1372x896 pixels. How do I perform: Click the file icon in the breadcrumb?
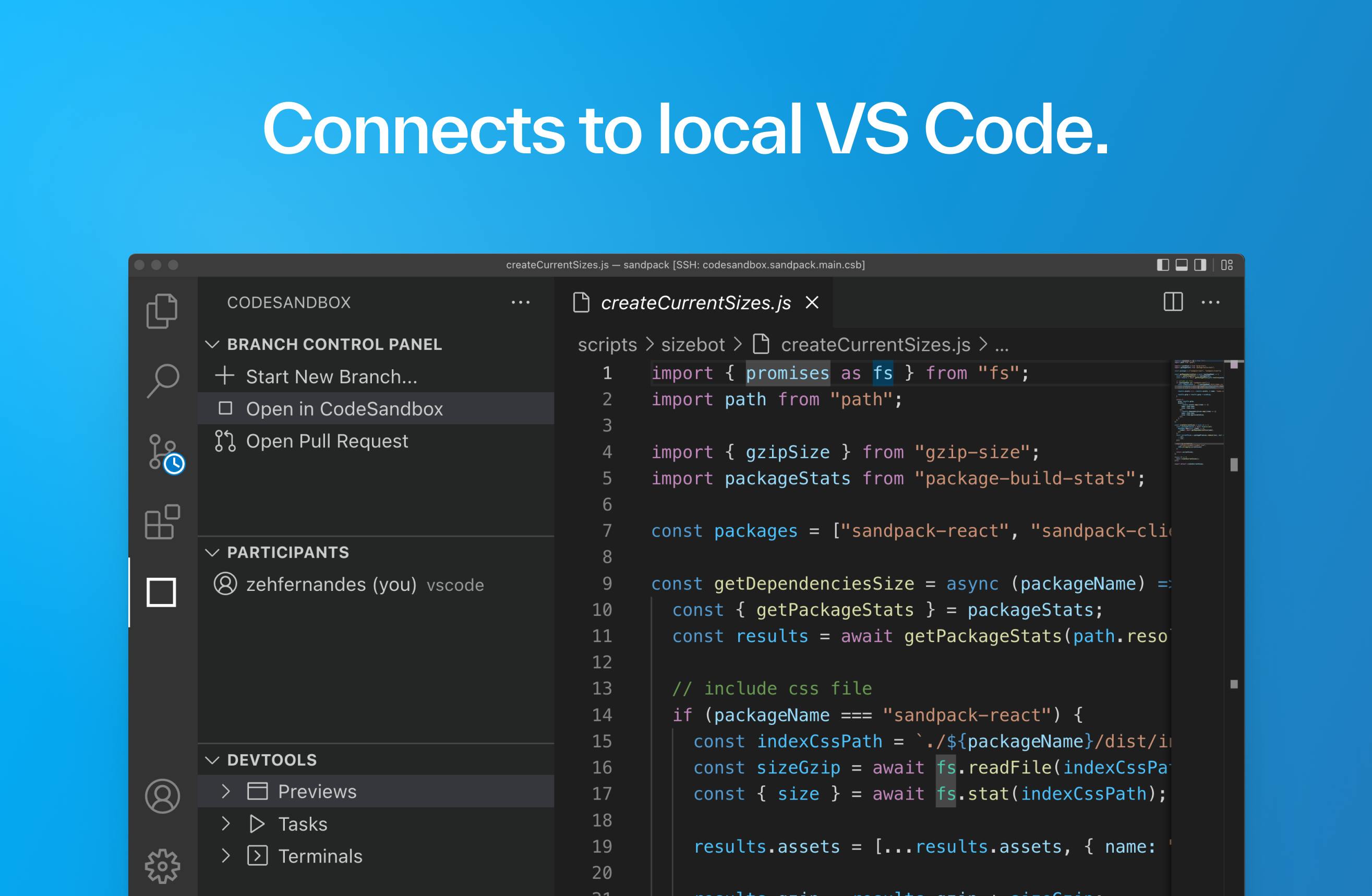pos(762,344)
